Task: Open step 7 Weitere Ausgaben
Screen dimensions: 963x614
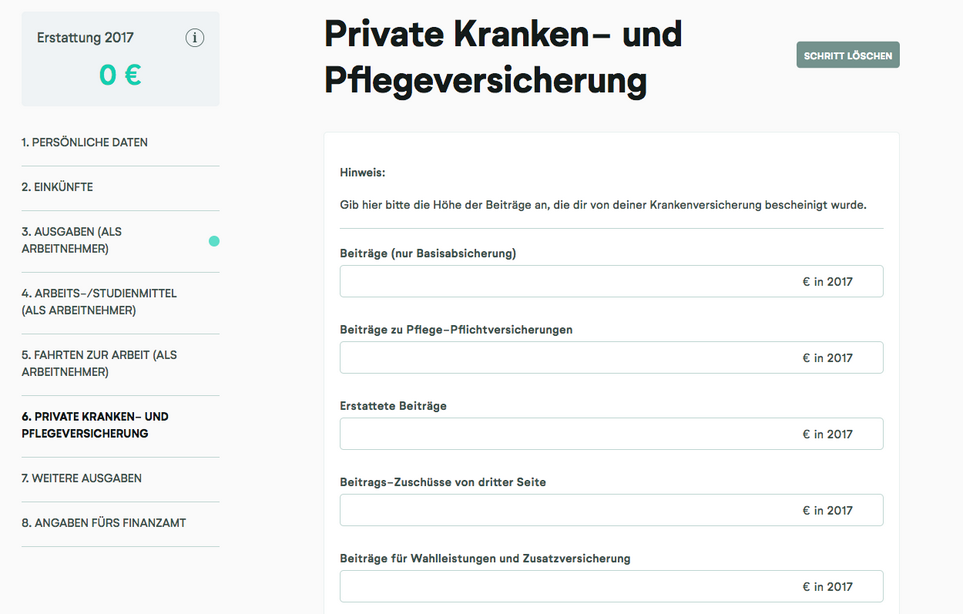Action: pyautogui.click(x=82, y=478)
